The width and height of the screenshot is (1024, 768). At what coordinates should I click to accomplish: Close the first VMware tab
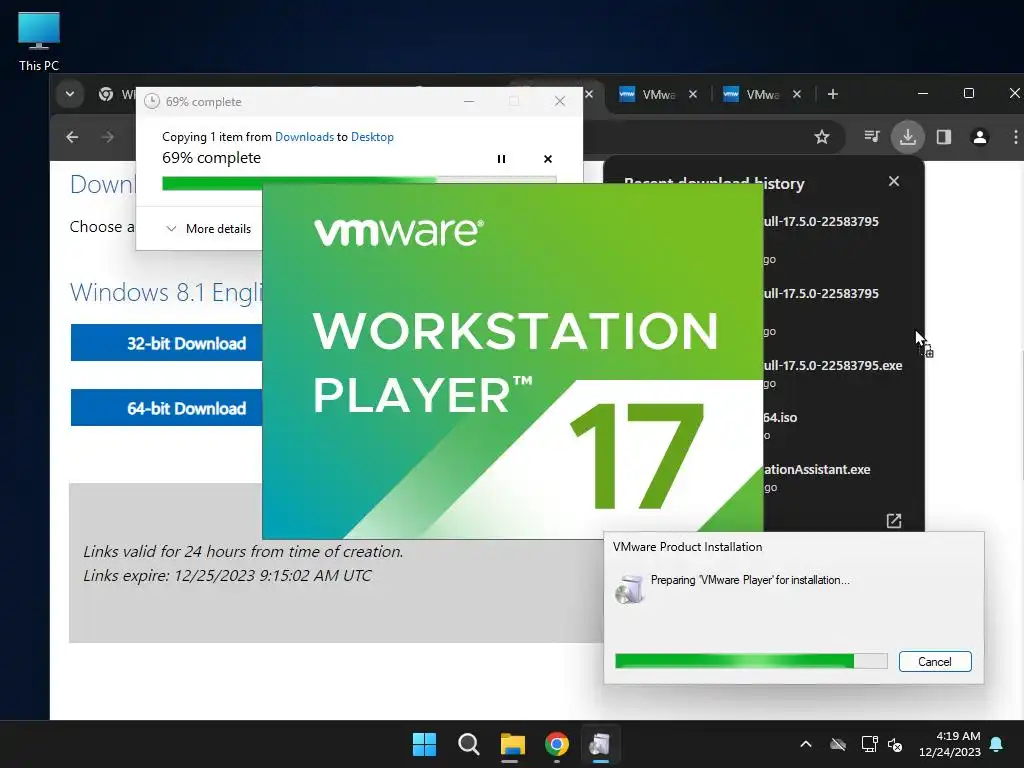point(693,94)
